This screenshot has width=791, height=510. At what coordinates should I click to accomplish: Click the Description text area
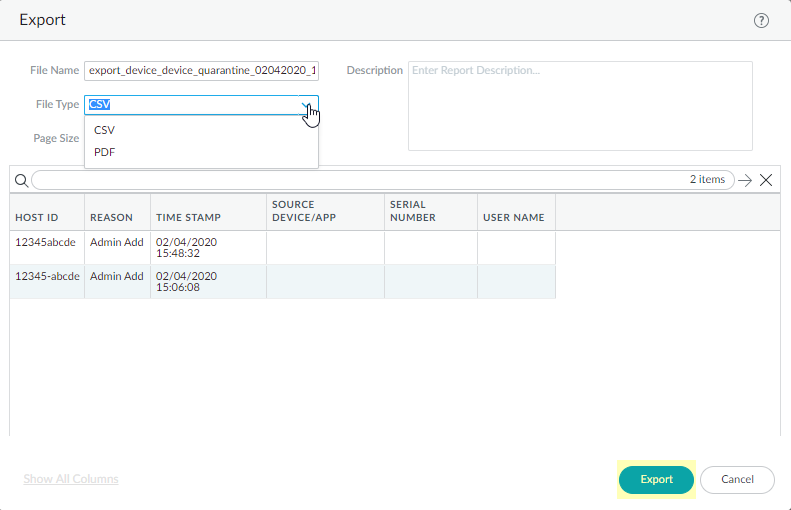[x=580, y=106]
